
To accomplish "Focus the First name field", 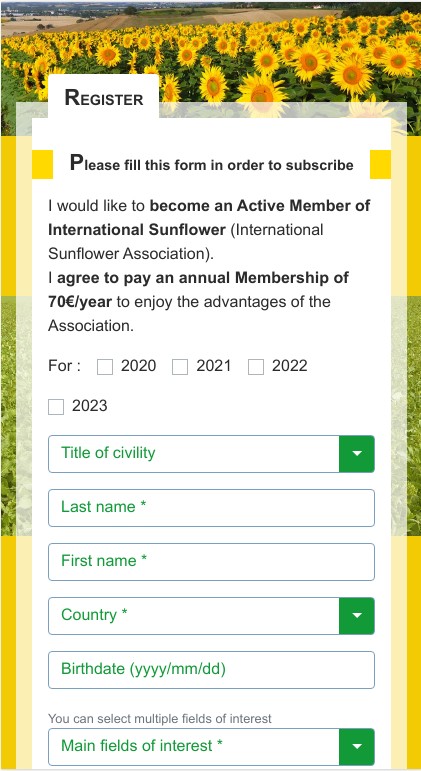I will tap(211, 562).
